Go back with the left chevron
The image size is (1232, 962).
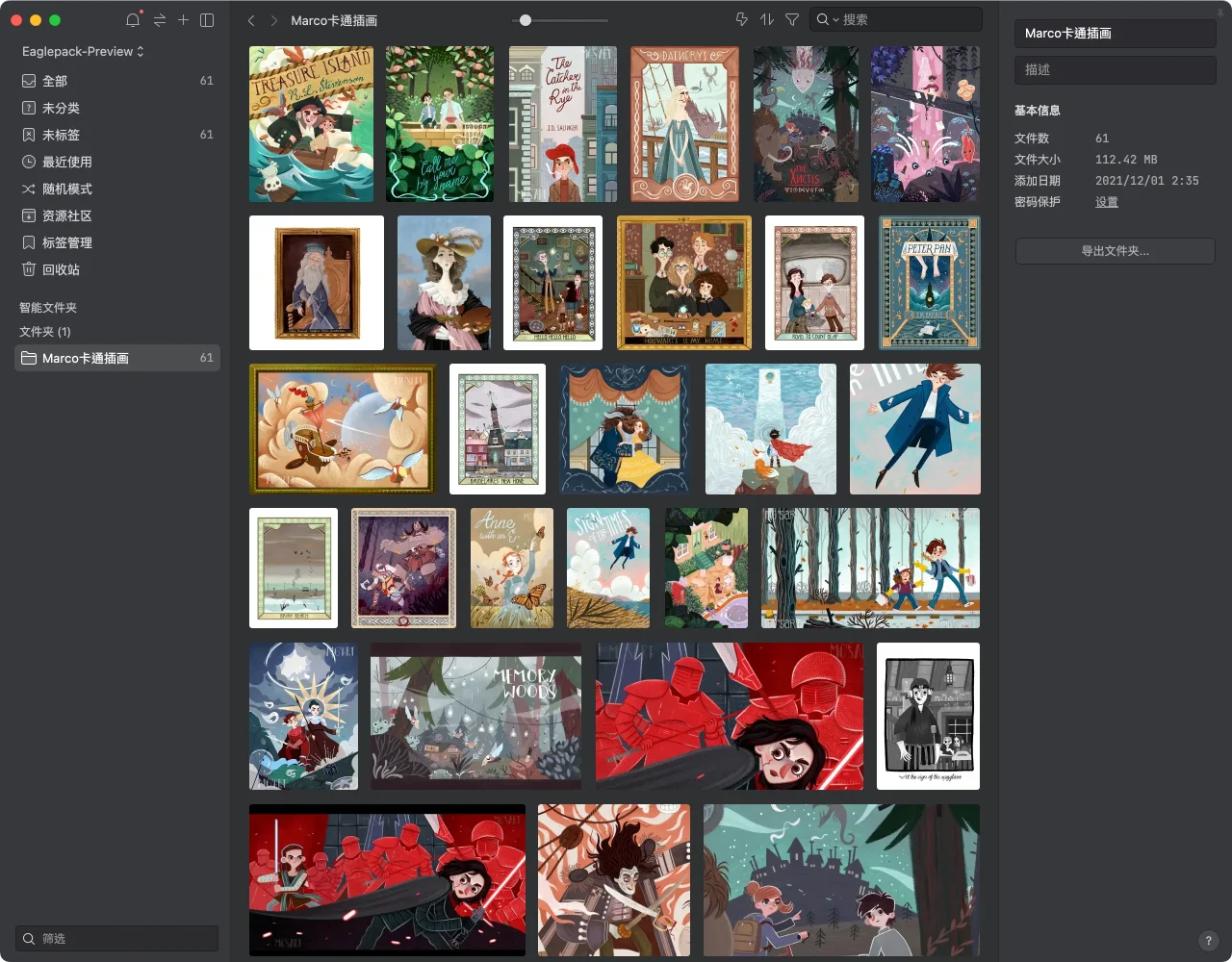(x=251, y=20)
